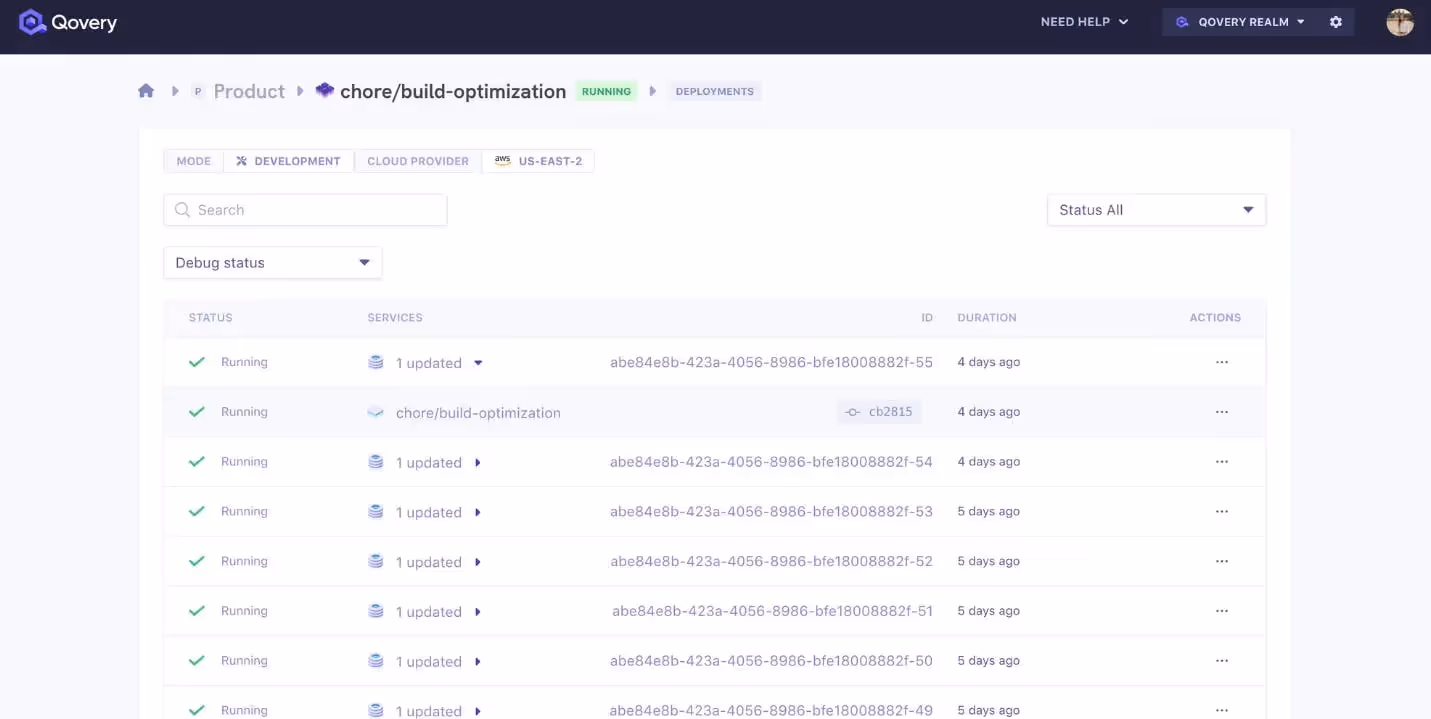1431x719 pixels.
Task: Select the Cloud Provider tag
Action: click(418, 161)
